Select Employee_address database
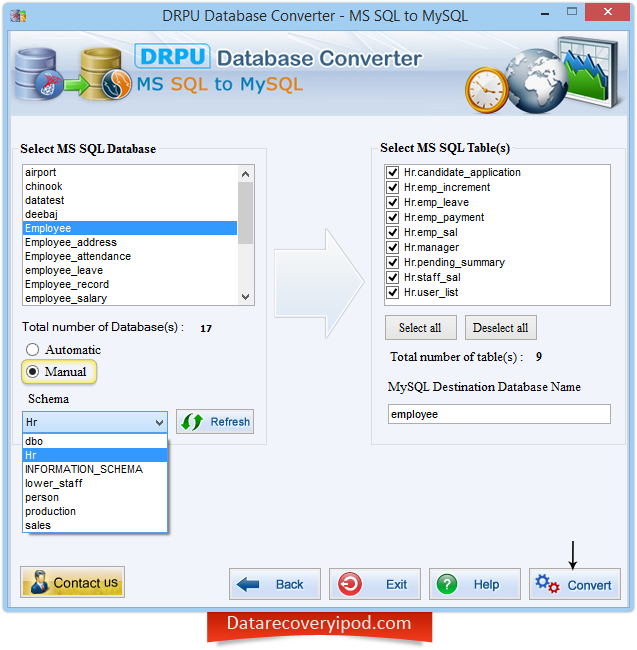 (x=130, y=243)
